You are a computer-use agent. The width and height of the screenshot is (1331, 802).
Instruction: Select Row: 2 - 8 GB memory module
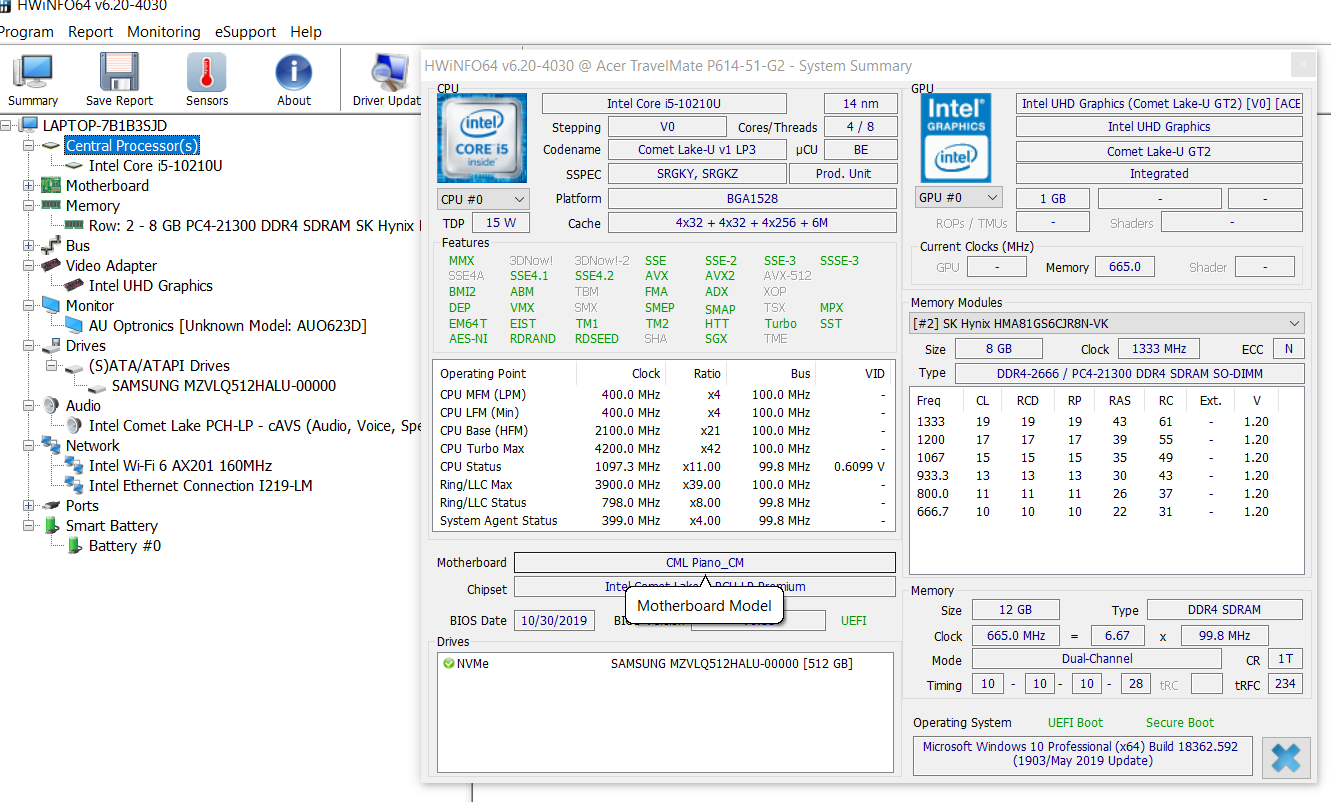tap(254, 226)
